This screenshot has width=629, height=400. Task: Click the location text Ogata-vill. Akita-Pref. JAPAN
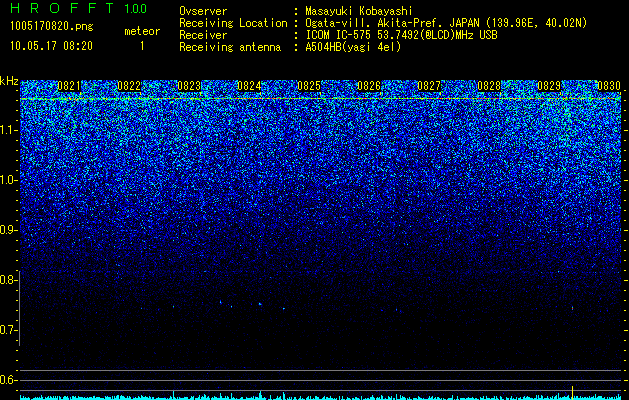coord(391,23)
